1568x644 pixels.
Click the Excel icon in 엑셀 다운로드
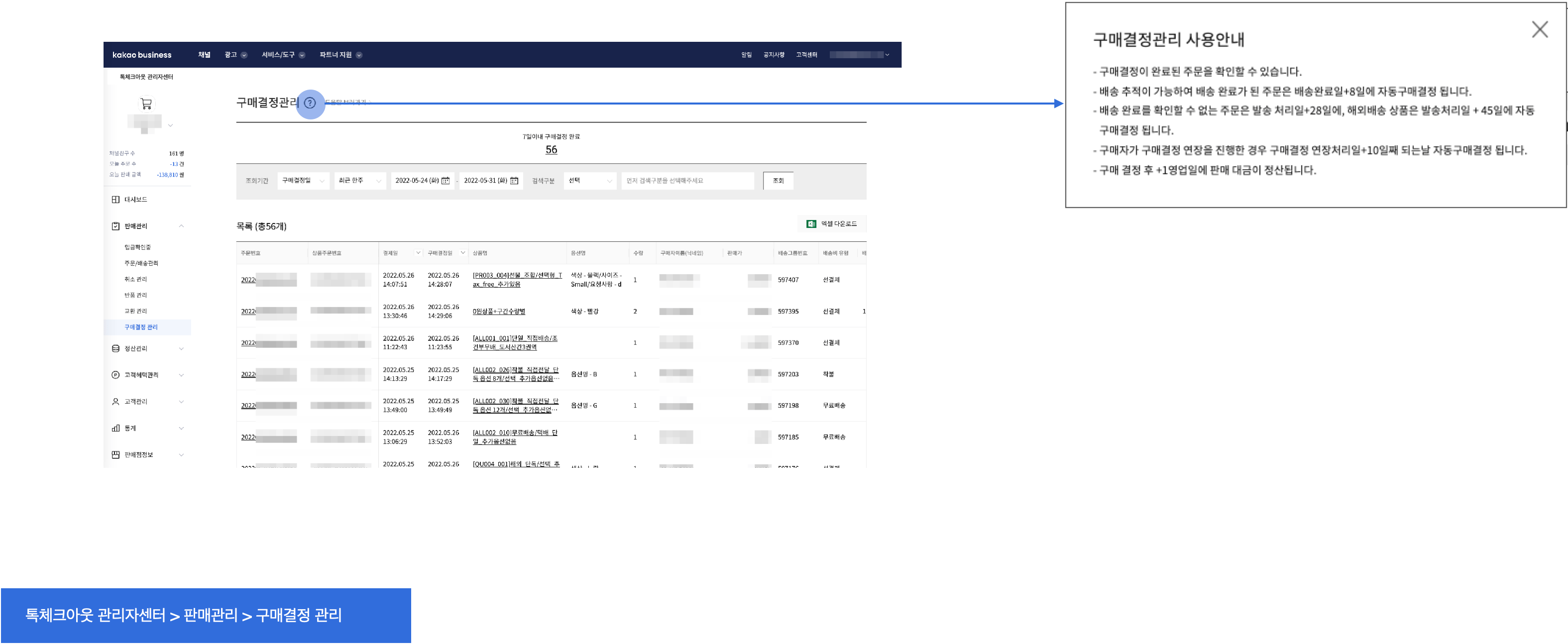point(811,224)
